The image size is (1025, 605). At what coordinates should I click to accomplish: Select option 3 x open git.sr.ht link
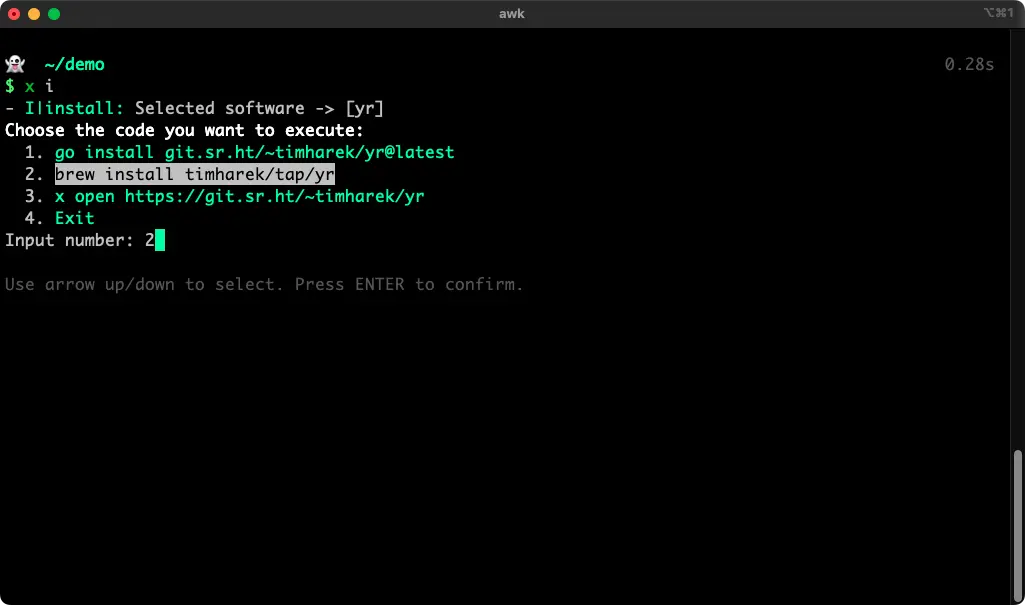click(x=239, y=197)
